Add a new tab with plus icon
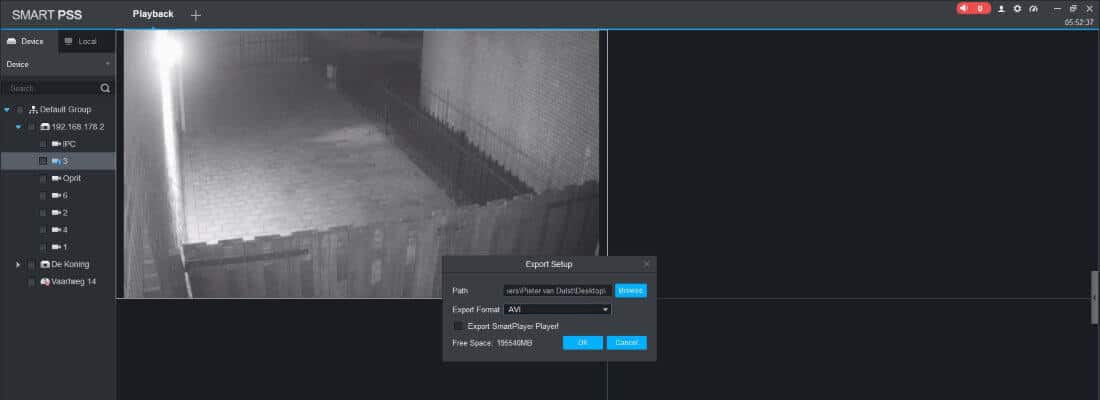 (195, 15)
